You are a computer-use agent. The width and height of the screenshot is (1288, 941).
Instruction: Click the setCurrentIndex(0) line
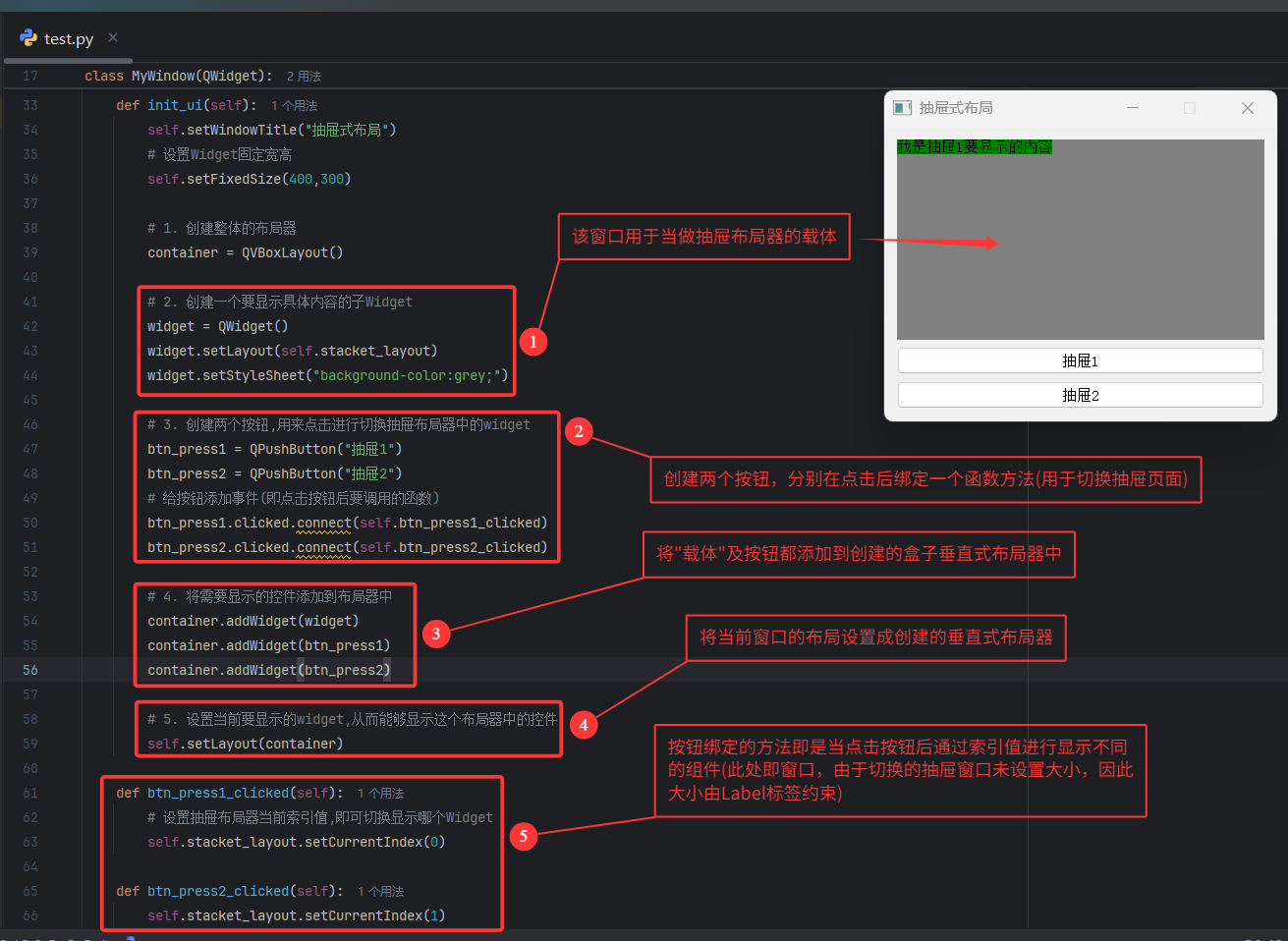[297, 842]
